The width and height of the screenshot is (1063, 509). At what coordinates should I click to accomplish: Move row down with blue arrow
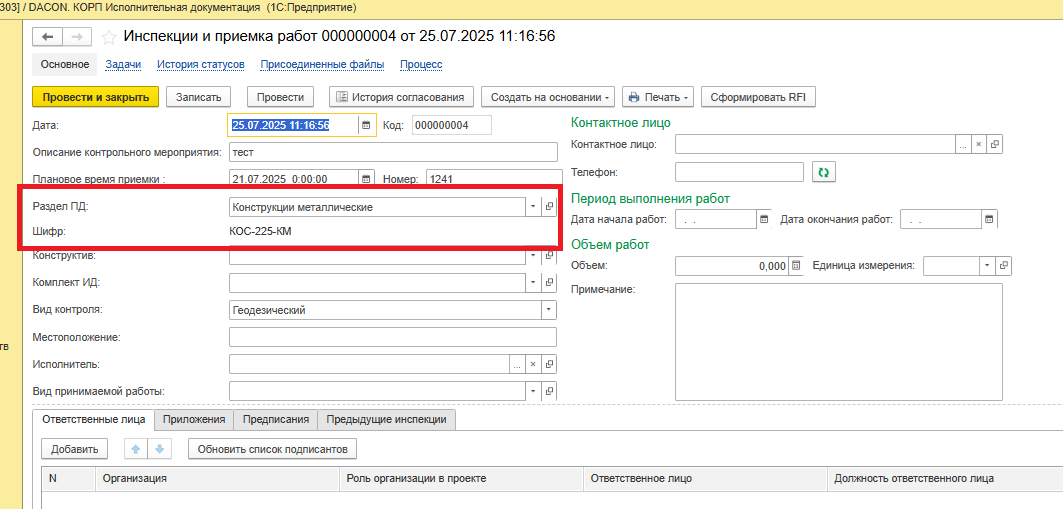[160, 449]
